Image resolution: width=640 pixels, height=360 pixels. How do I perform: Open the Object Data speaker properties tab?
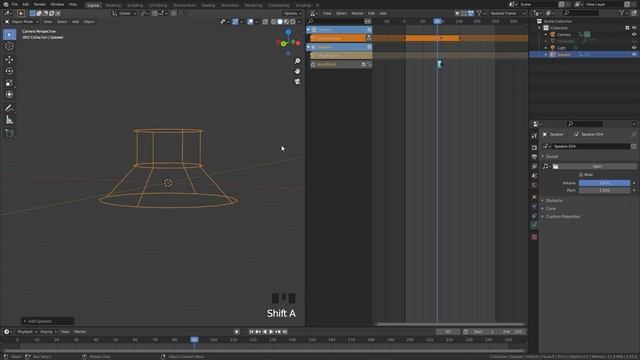tap(534, 225)
